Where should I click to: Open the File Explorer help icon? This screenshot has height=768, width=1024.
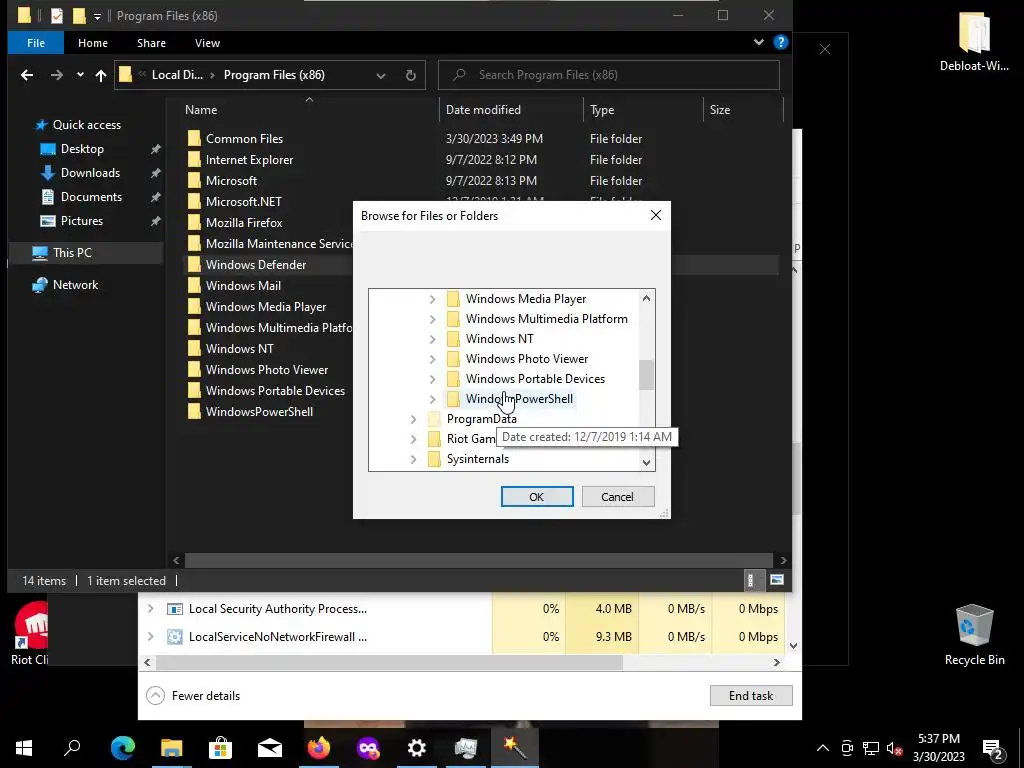click(780, 42)
